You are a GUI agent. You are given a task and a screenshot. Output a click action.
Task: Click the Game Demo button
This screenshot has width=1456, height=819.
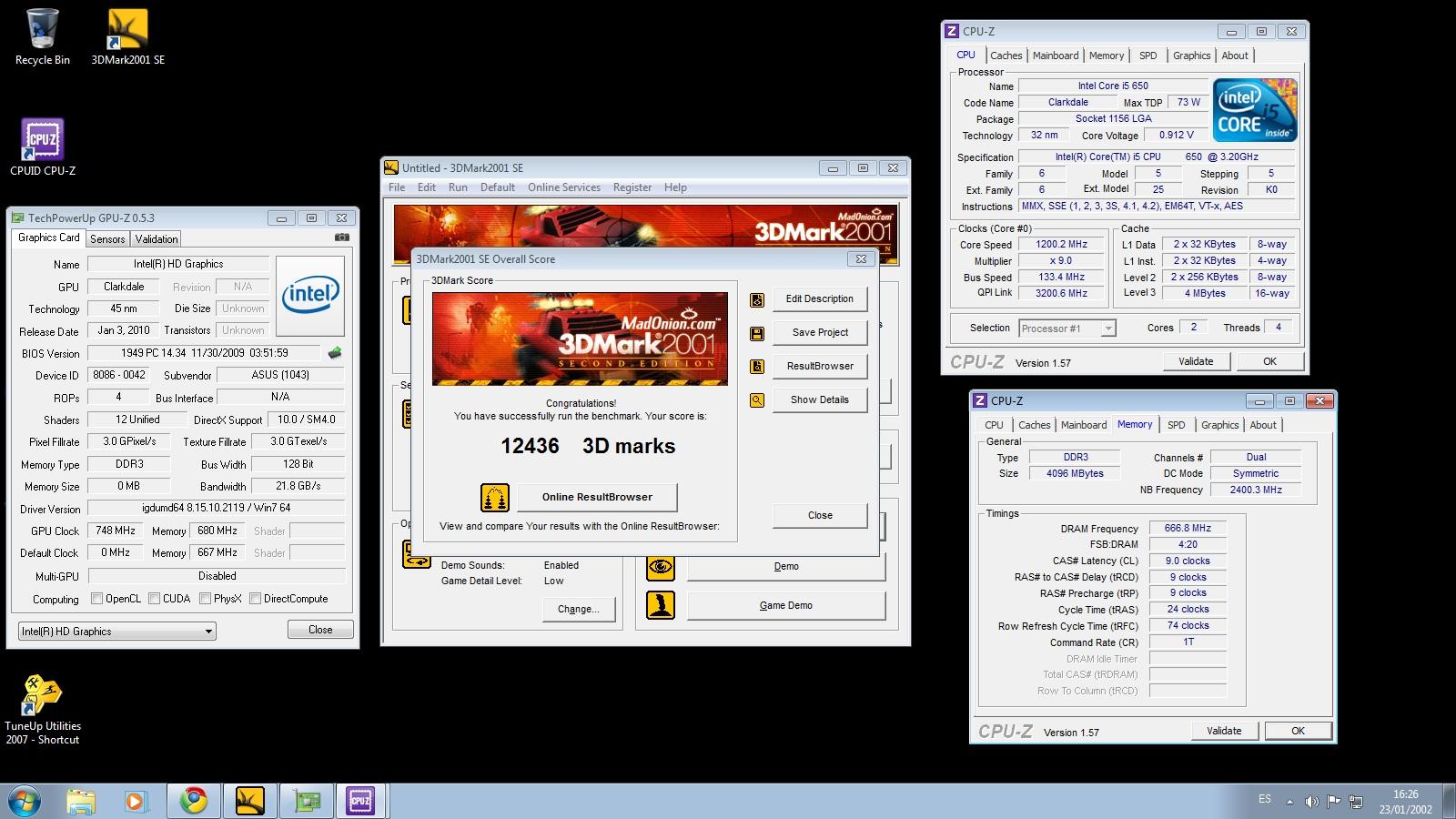pos(786,606)
